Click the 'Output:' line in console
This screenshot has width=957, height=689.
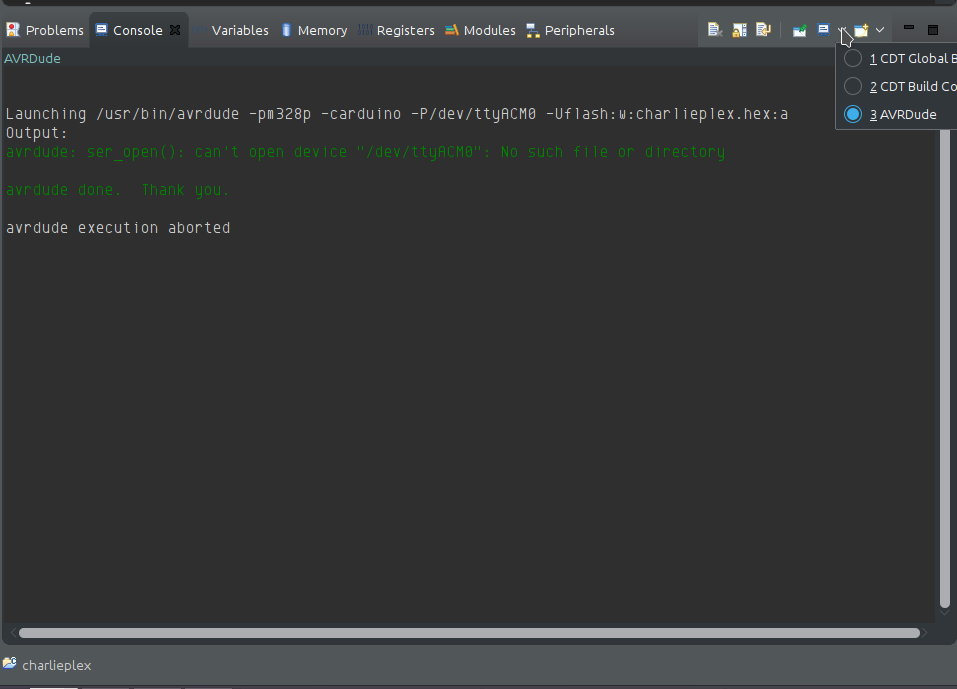37,133
